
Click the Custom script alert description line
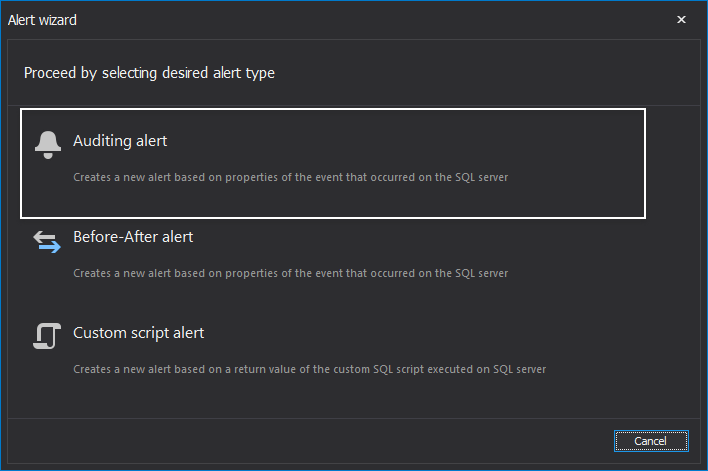[309, 369]
